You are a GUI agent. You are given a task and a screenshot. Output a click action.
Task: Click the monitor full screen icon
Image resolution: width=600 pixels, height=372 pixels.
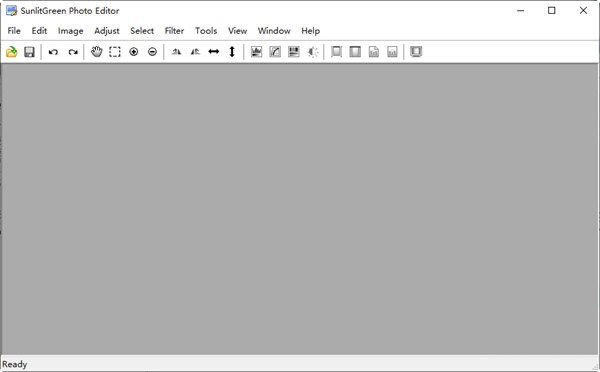[x=416, y=52]
